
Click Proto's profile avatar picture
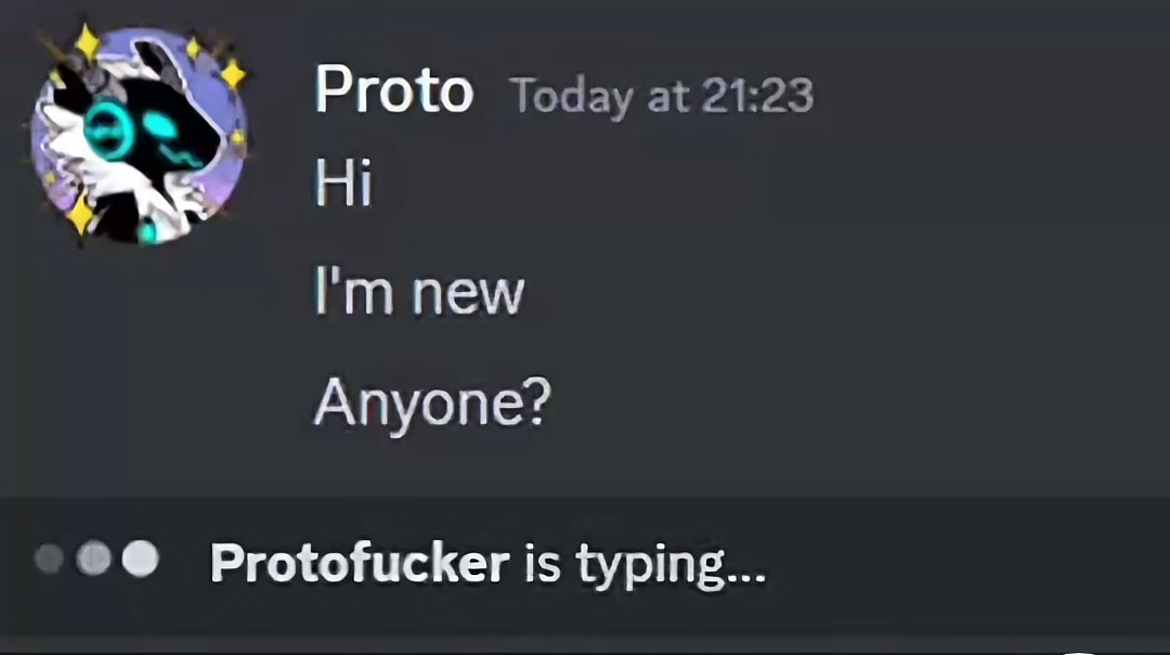click(138, 134)
